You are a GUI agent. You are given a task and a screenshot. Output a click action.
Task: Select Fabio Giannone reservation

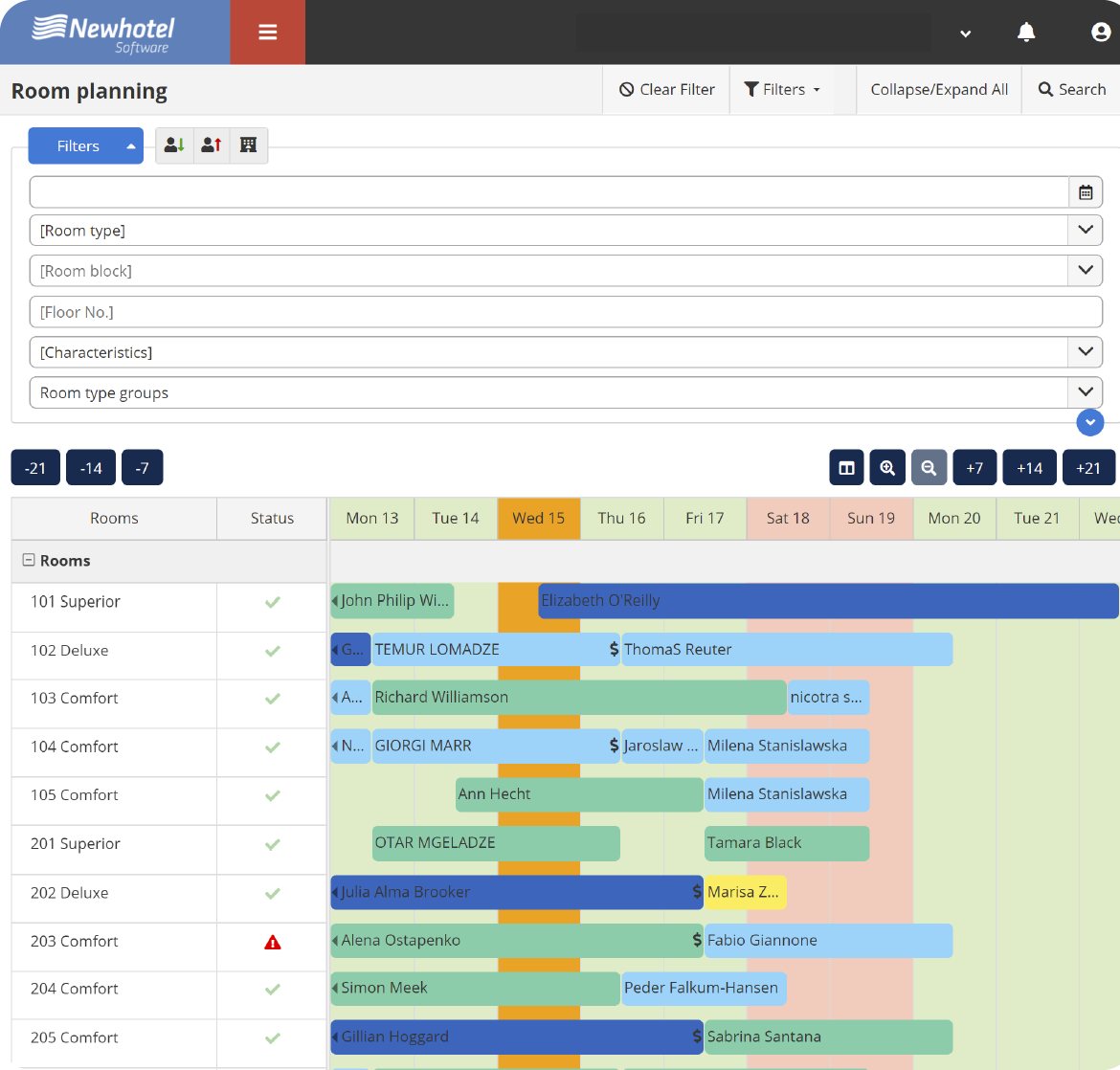(x=829, y=941)
